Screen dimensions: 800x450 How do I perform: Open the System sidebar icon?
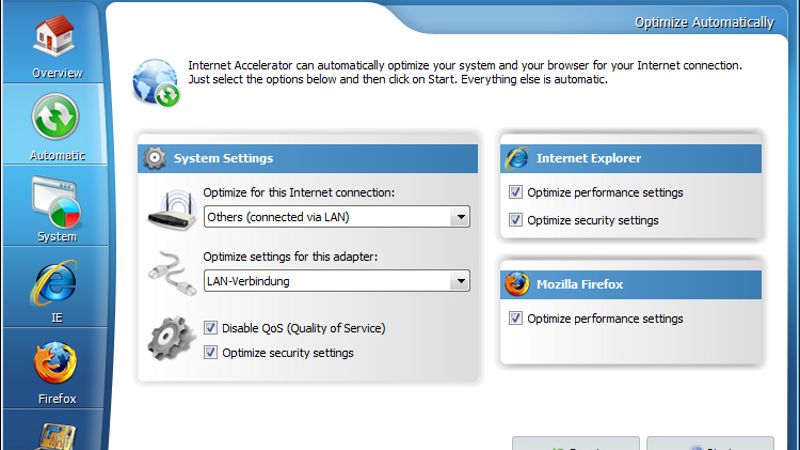pyautogui.click(x=56, y=203)
